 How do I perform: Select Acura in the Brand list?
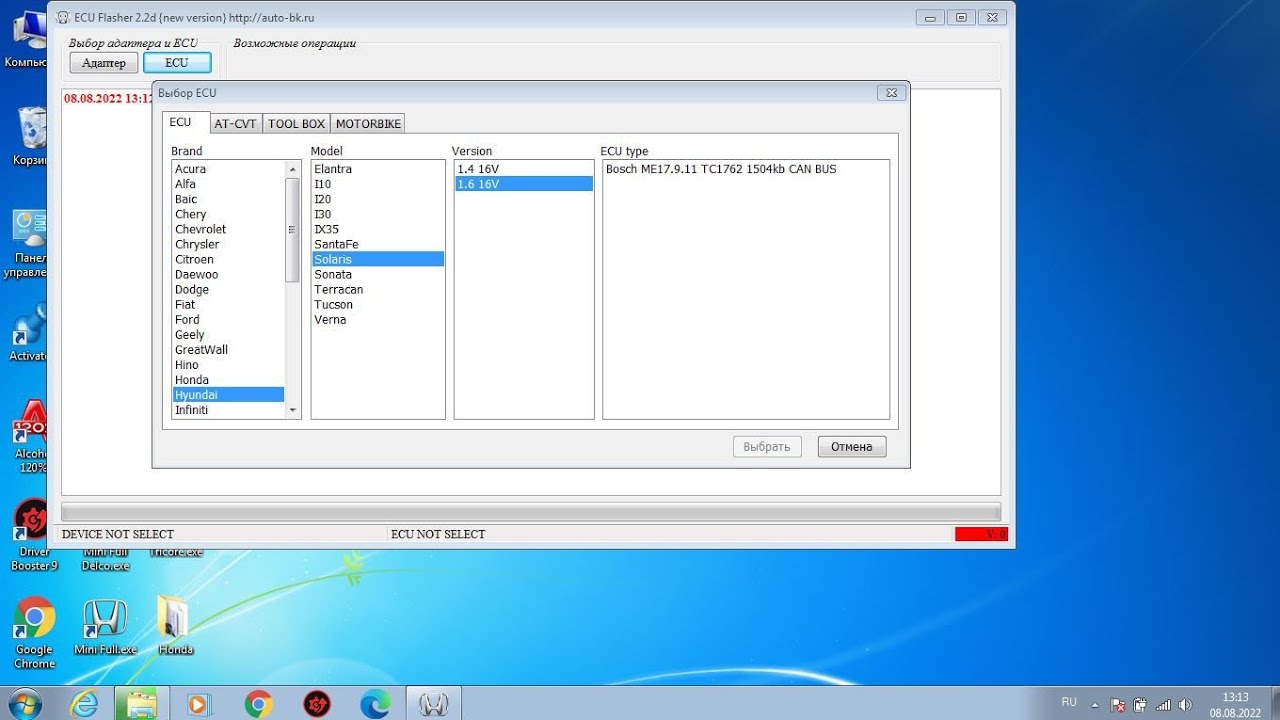pyautogui.click(x=228, y=169)
